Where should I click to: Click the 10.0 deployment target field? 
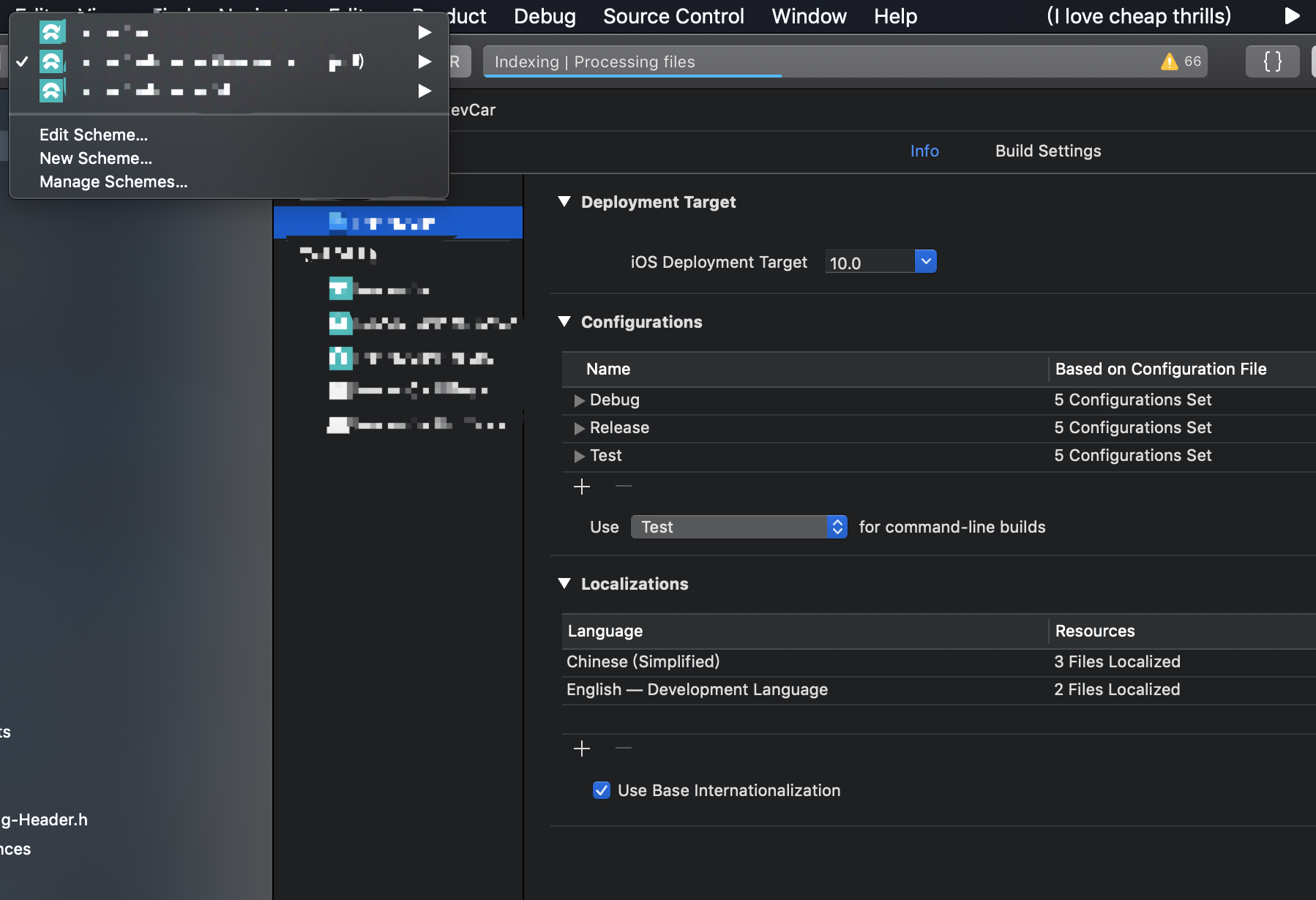tap(870, 262)
